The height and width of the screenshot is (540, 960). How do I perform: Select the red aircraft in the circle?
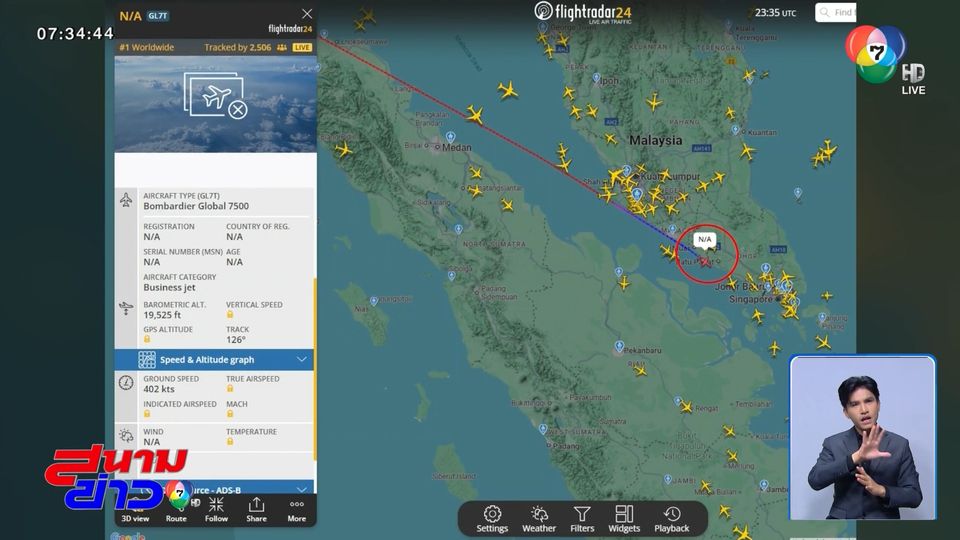click(705, 261)
